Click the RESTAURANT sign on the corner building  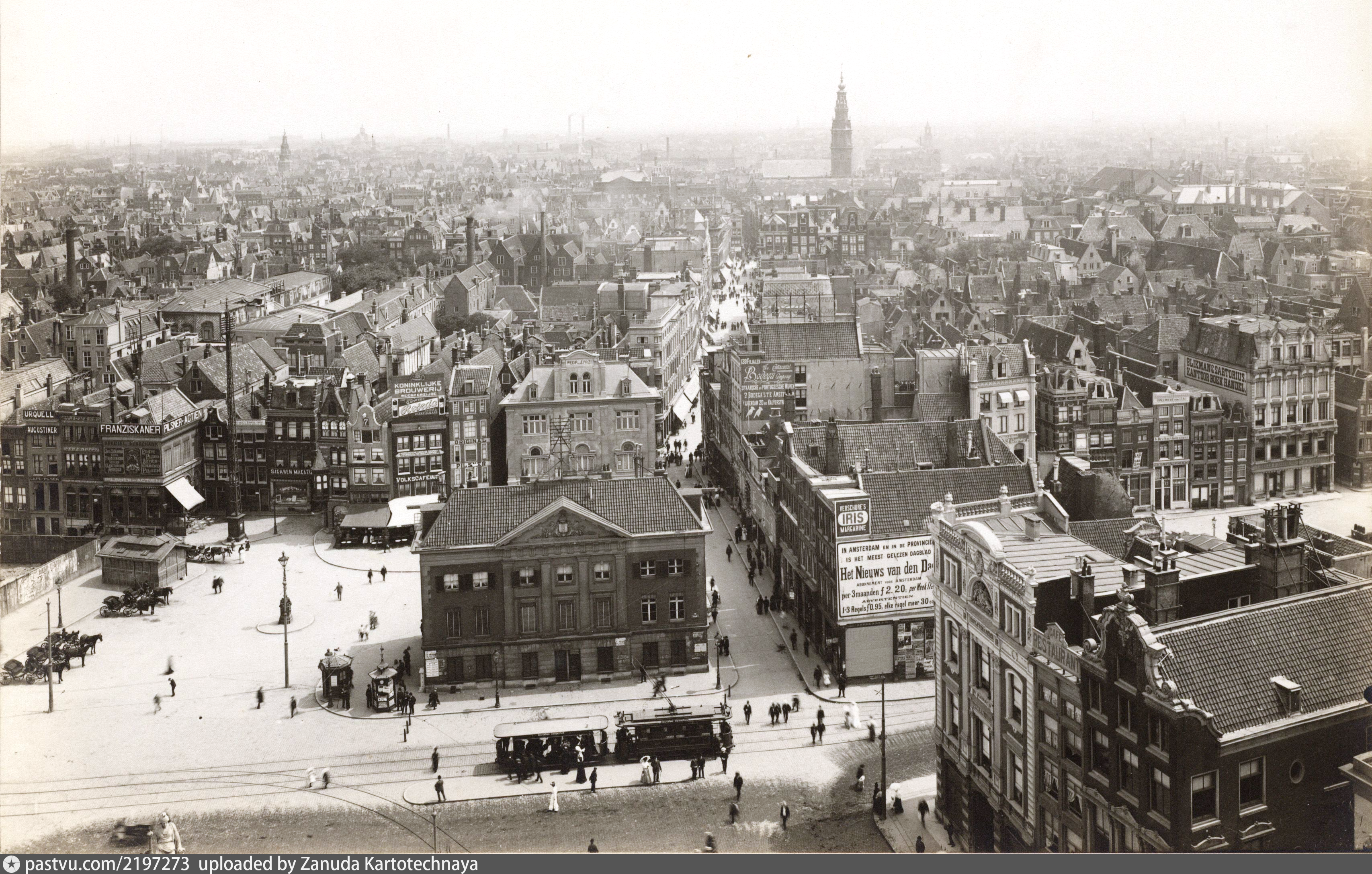pyautogui.click(x=1057, y=654)
